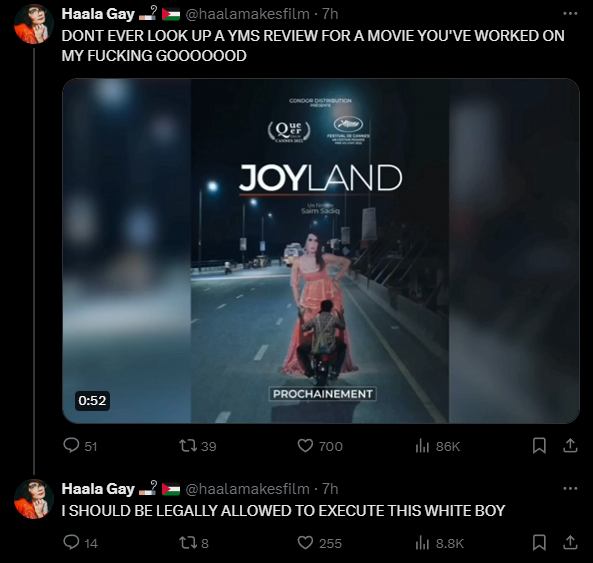Image resolution: width=593 pixels, height=563 pixels.
Task: Open more options for the first tweet
Action: [x=570, y=14]
